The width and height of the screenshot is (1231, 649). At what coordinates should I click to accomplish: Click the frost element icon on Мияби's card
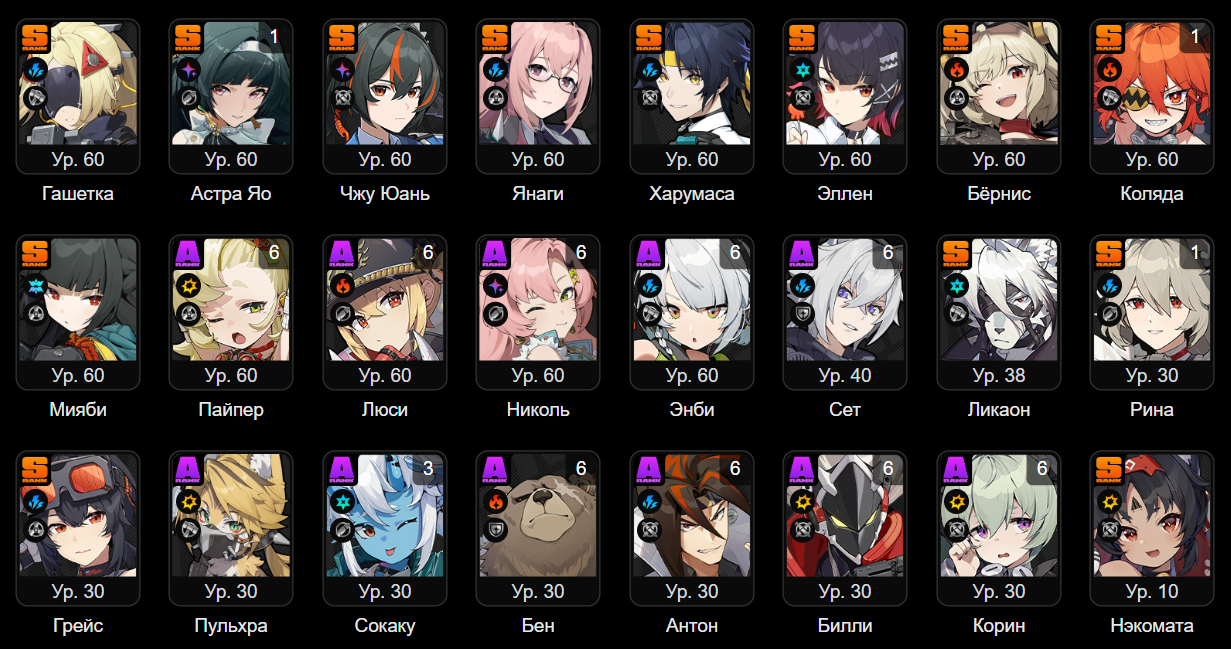pyautogui.click(x=34, y=287)
